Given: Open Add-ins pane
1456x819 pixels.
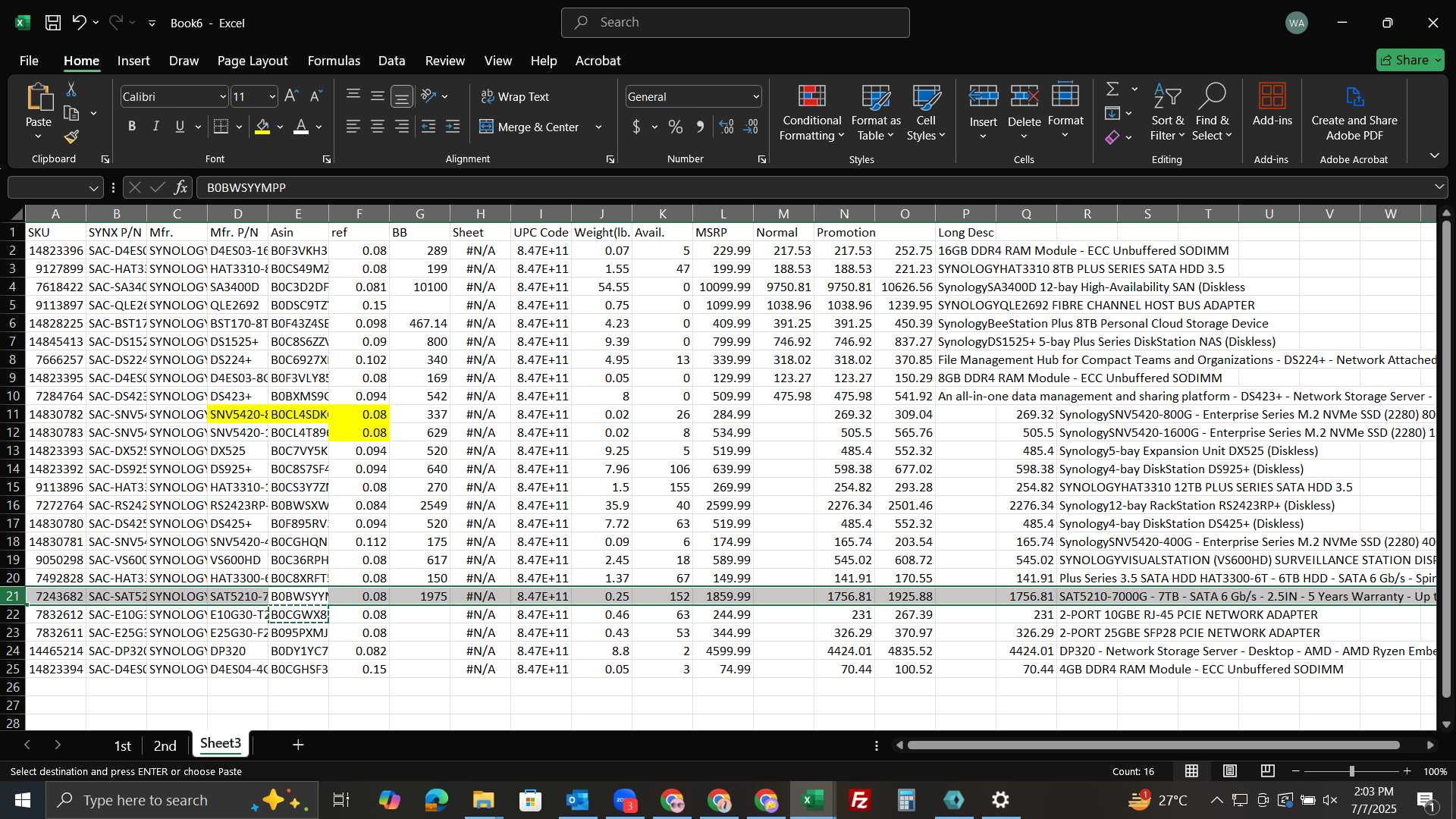Looking at the screenshot, I should pos(1272,105).
